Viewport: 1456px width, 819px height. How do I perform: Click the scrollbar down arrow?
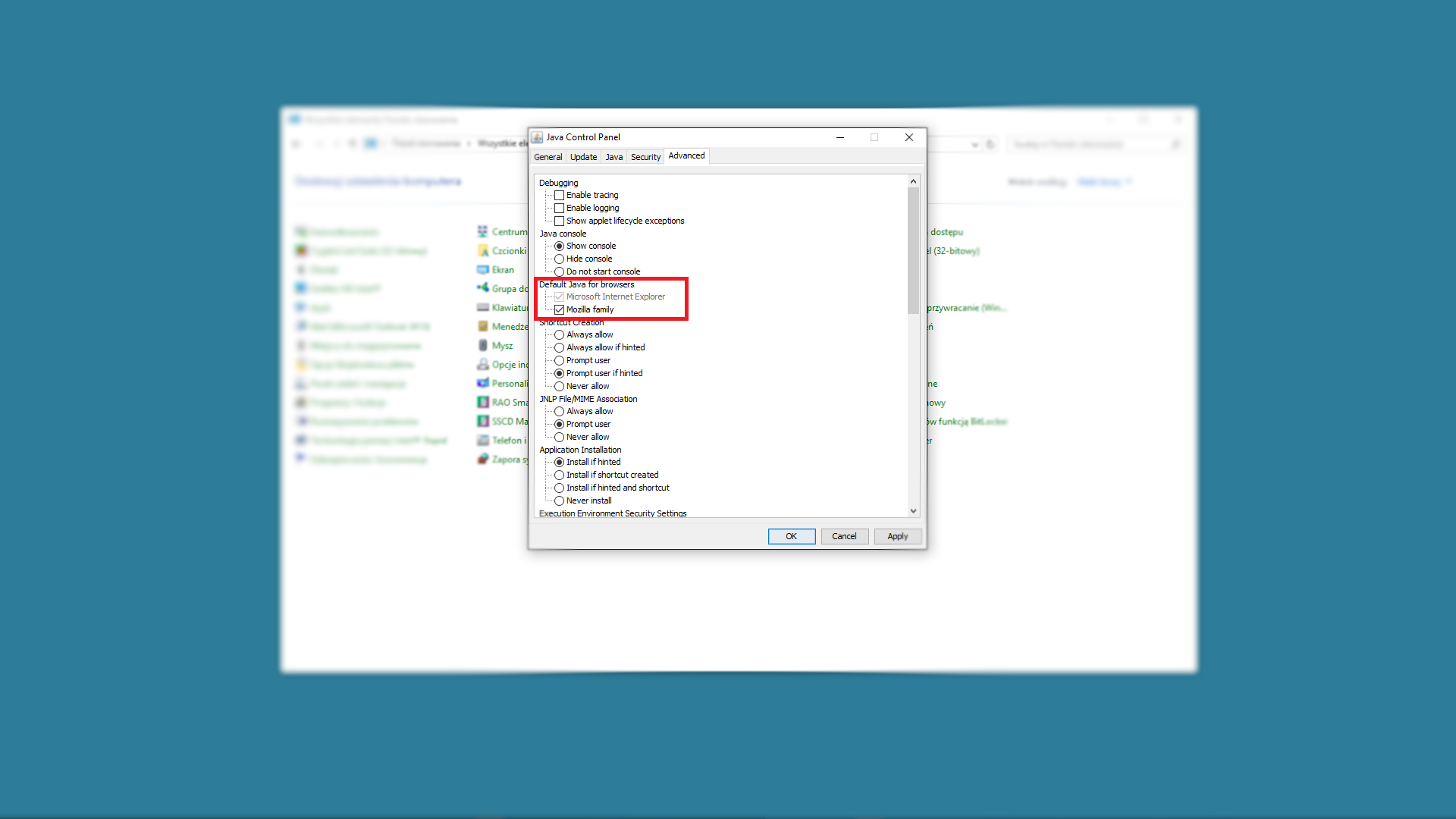point(913,511)
